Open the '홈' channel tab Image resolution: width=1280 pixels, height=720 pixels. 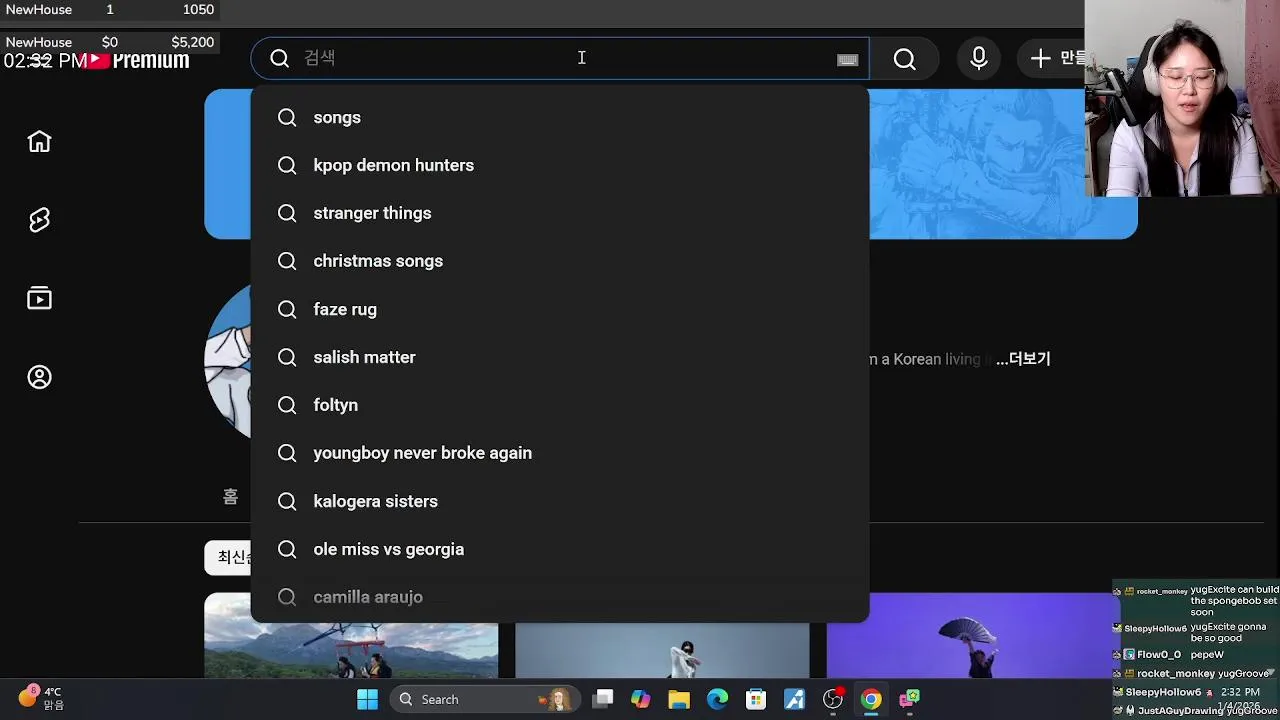click(230, 497)
